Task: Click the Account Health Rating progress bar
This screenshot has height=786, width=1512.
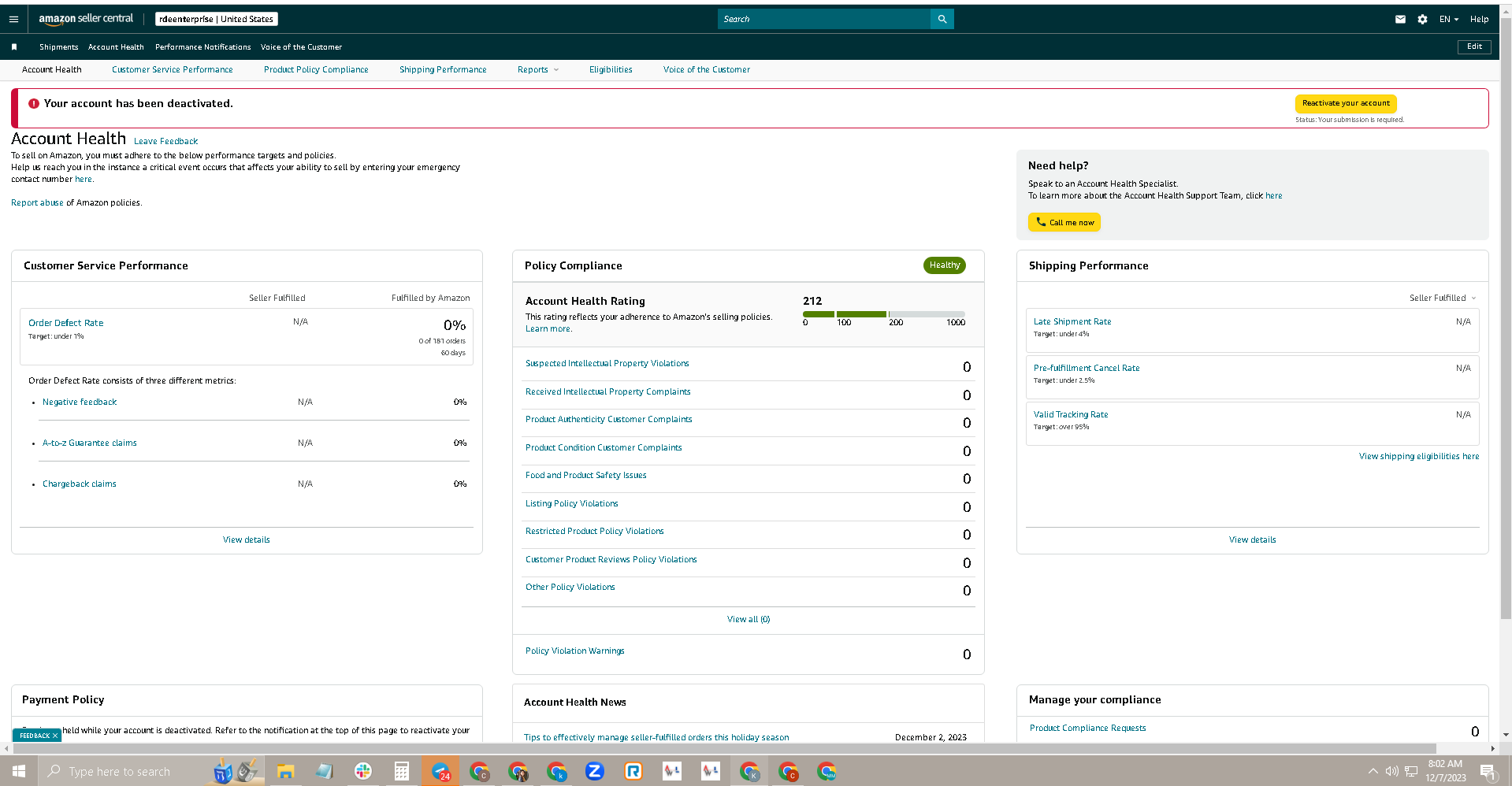Action: point(884,314)
